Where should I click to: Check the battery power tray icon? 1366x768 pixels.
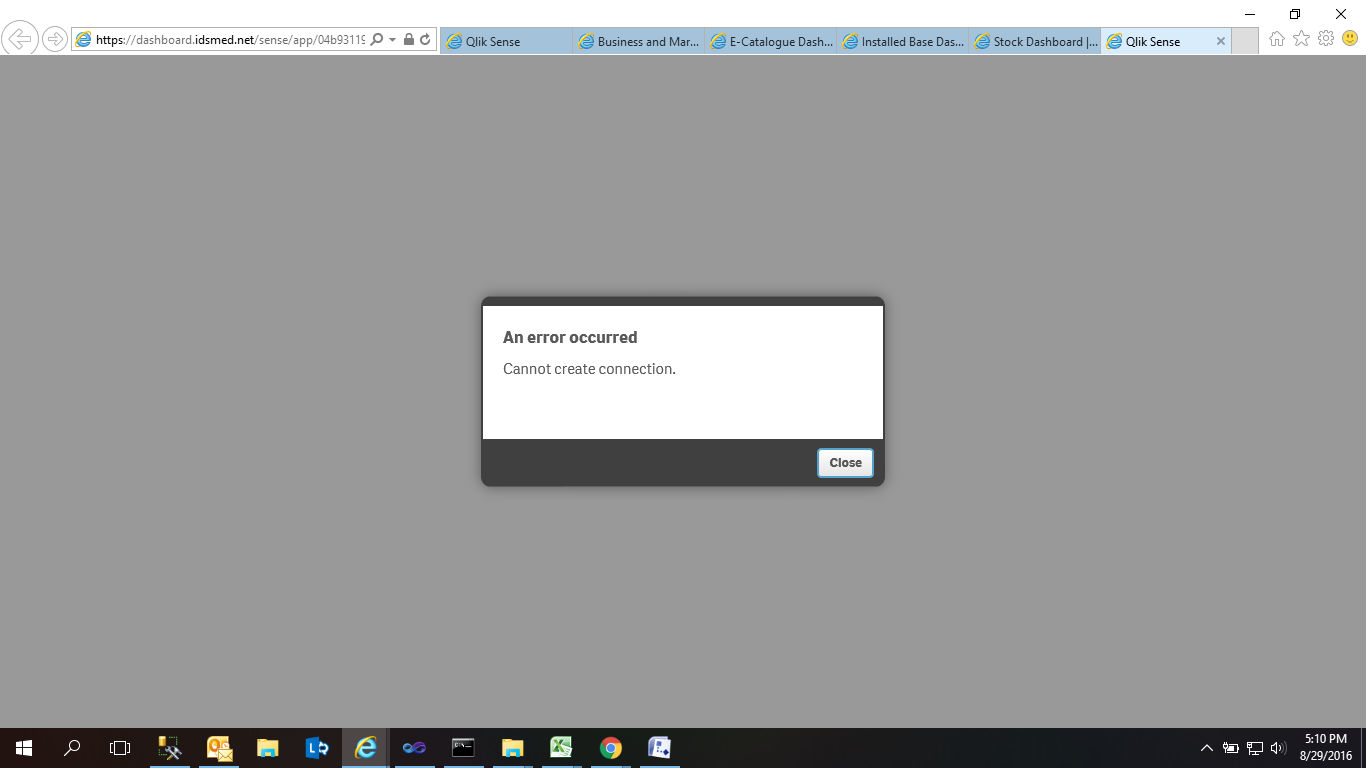pyautogui.click(x=1231, y=748)
